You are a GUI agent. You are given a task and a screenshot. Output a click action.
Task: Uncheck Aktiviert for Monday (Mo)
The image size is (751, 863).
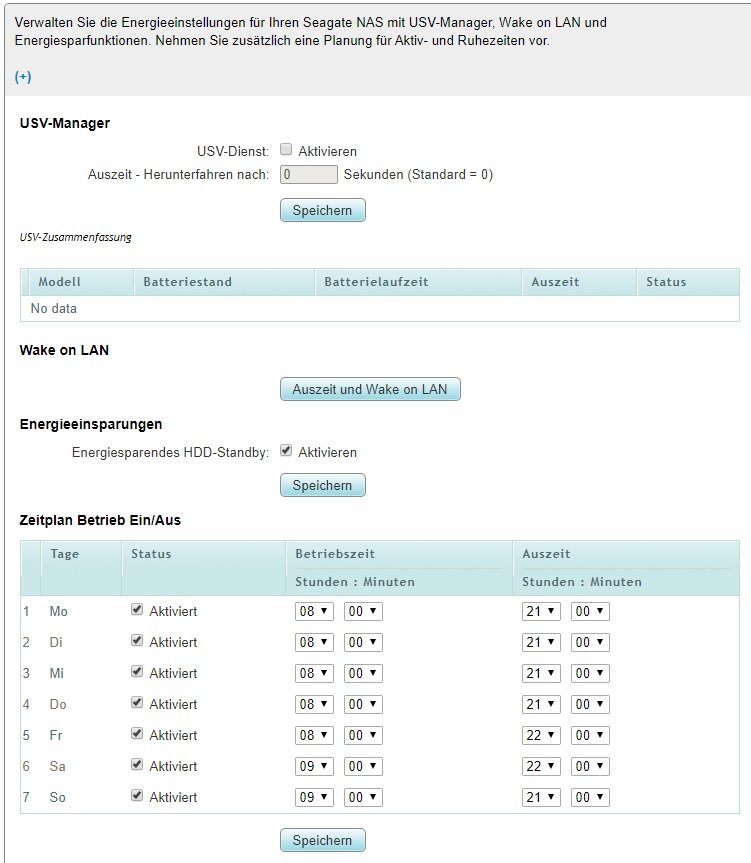coord(137,609)
